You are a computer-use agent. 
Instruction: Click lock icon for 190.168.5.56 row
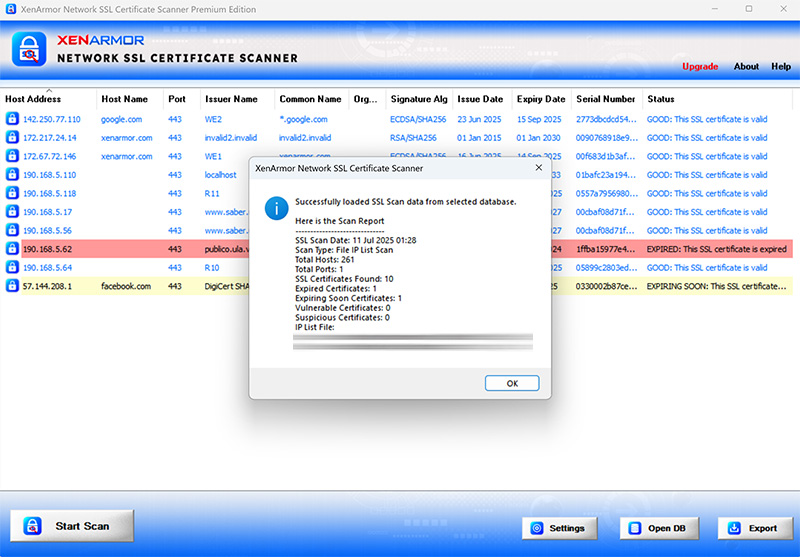tap(12, 230)
